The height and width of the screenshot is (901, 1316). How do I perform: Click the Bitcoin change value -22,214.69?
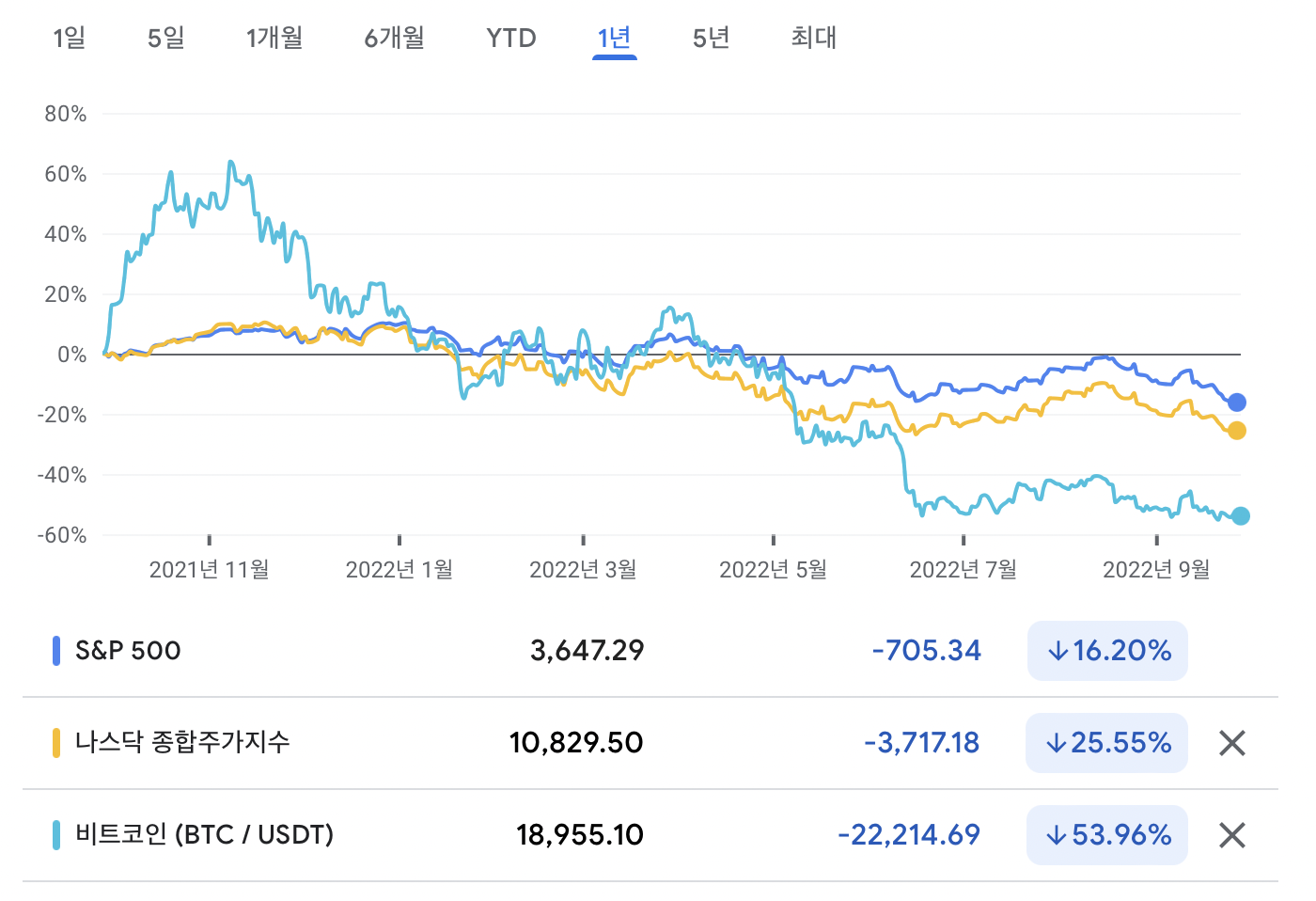pos(908,835)
